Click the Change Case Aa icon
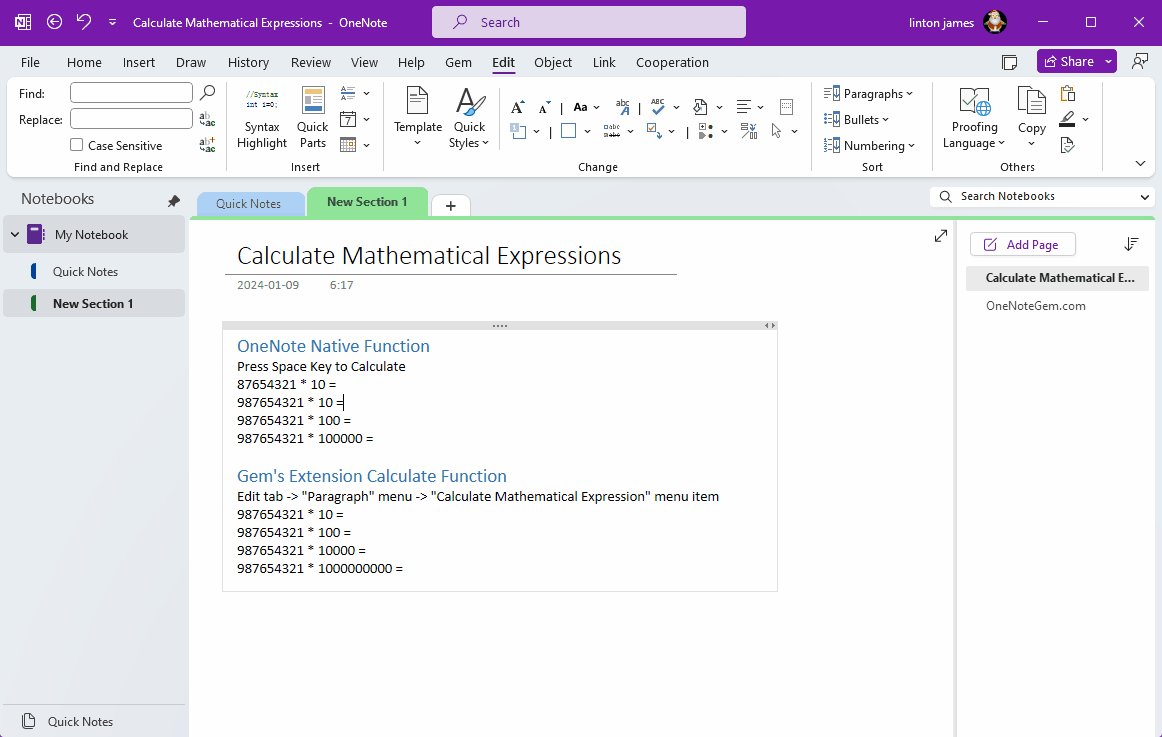The width and height of the screenshot is (1162, 737). click(x=580, y=107)
